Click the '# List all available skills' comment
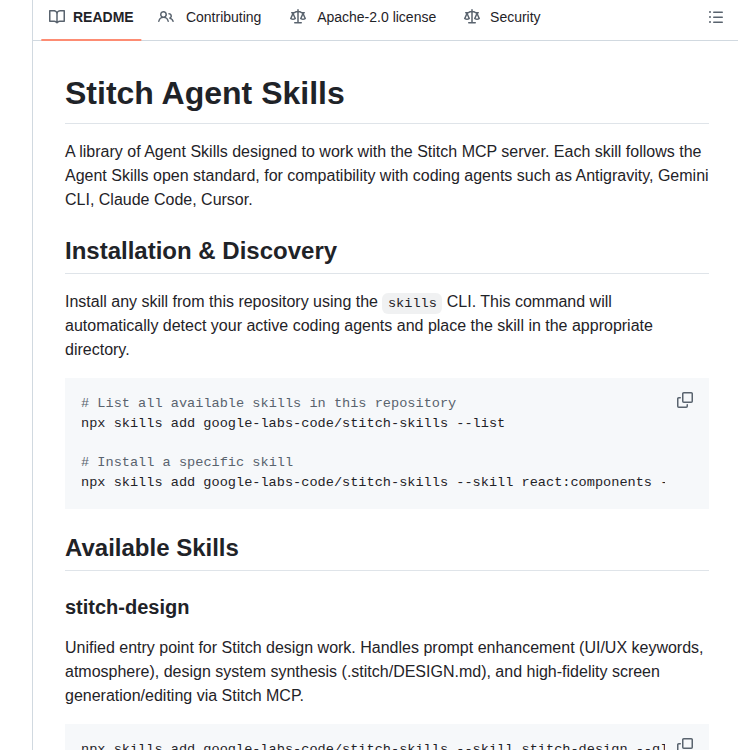The height and width of the screenshot is (750, 738). point(268,403)
